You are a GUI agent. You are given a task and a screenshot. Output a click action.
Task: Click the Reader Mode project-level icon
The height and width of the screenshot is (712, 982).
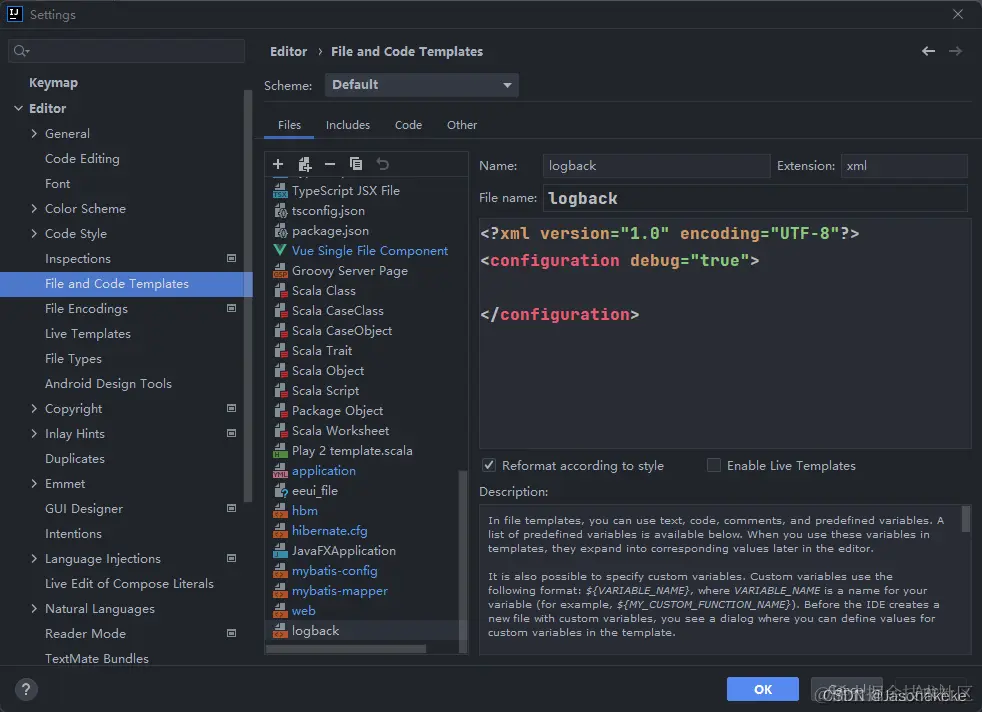[231, 633]
